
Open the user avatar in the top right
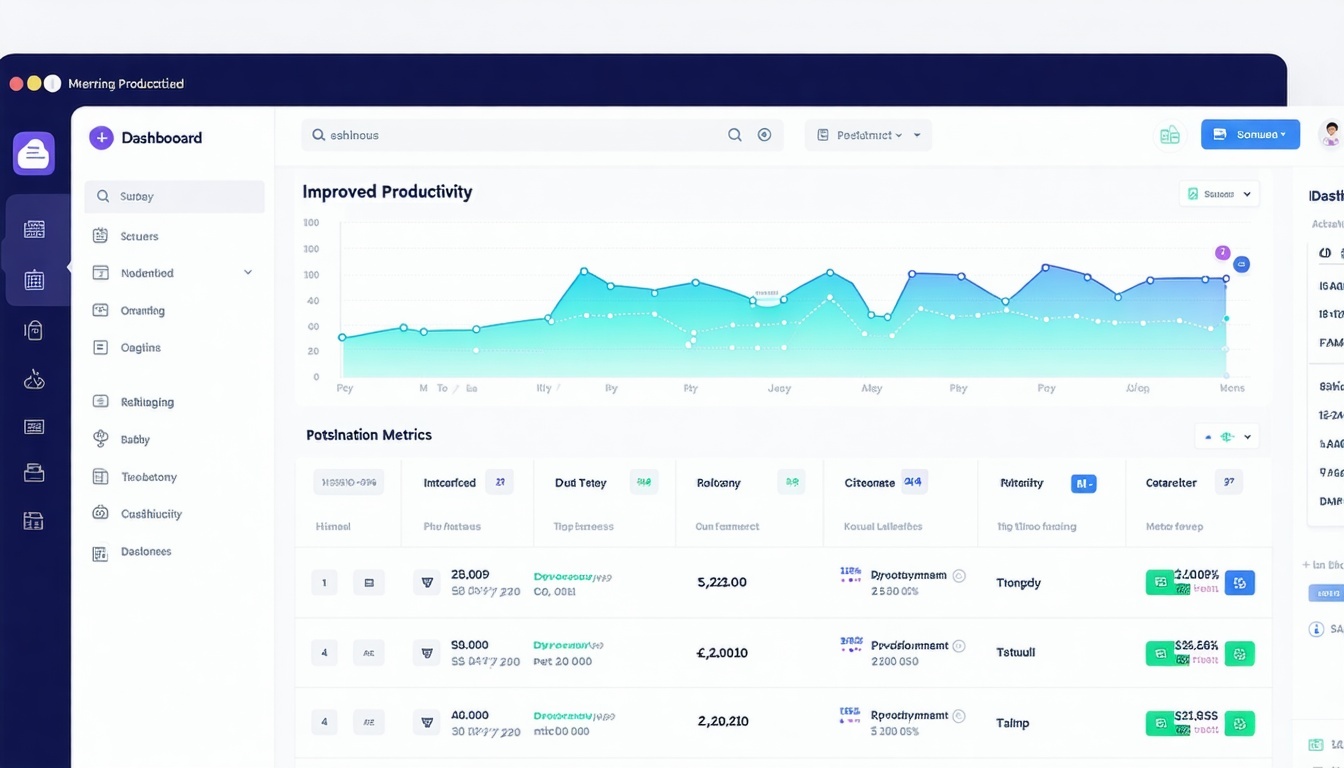[x=1330, y=133]
